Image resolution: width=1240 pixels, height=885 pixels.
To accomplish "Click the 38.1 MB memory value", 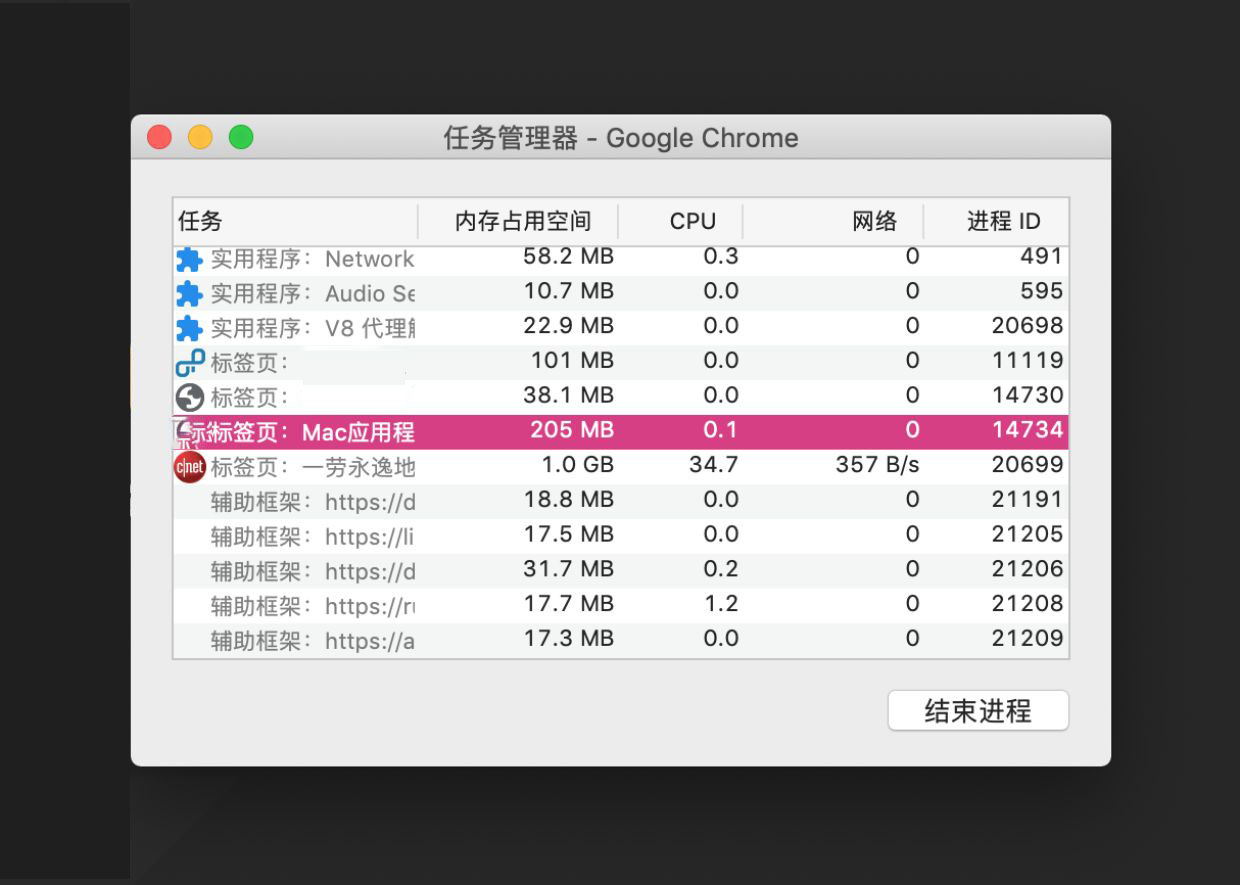I will (x=568, y=395).
